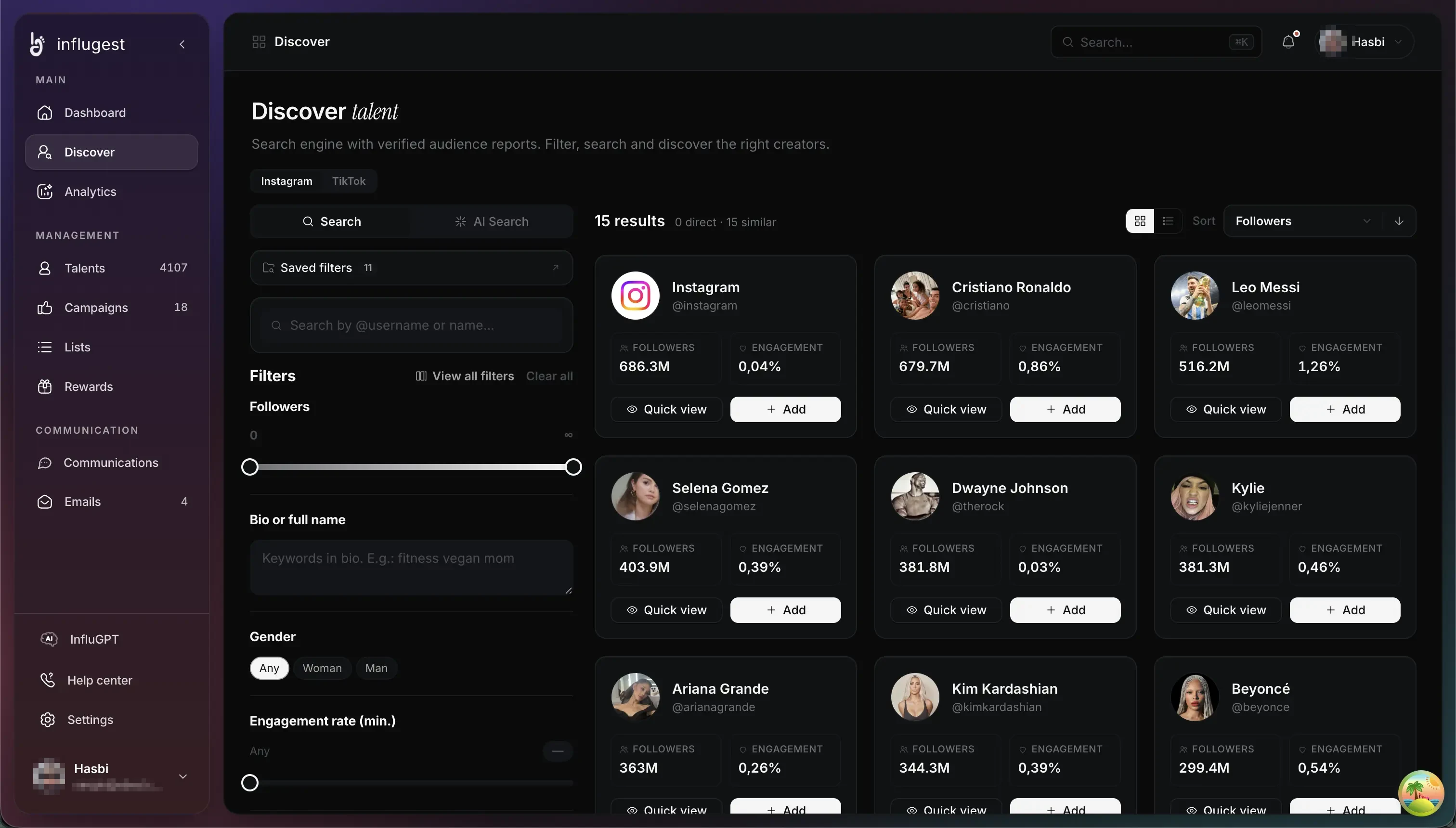Open Lists from the sidebar
This screenshot has width=1456, height=828.
coord(112,347)
